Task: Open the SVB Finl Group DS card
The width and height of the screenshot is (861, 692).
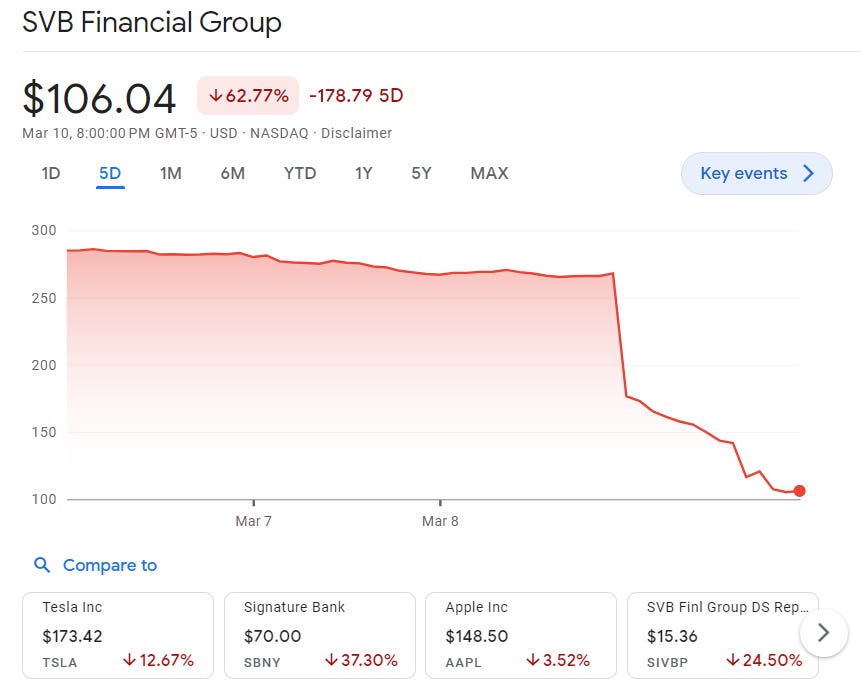Action: click(715, 635)
